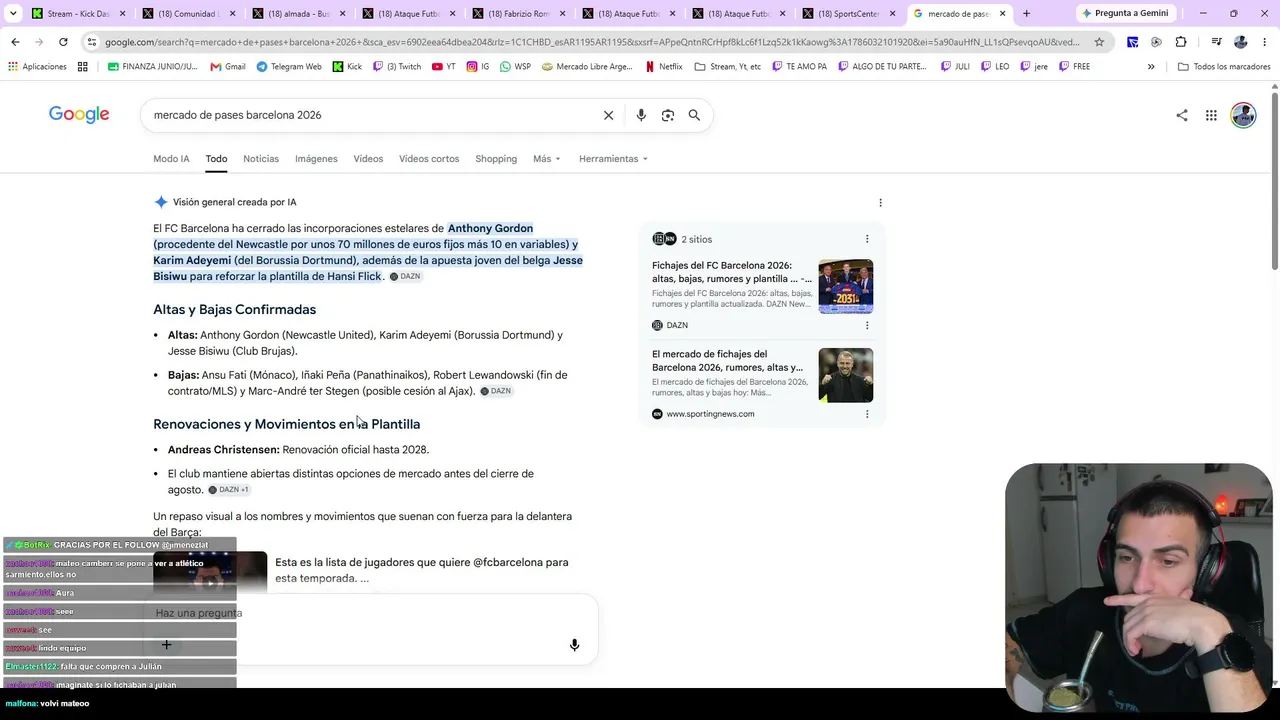Switch to the Modo IA tab
Image resolution: width=1280 pixels, height=720 pixels.
(x=171, y=159)
